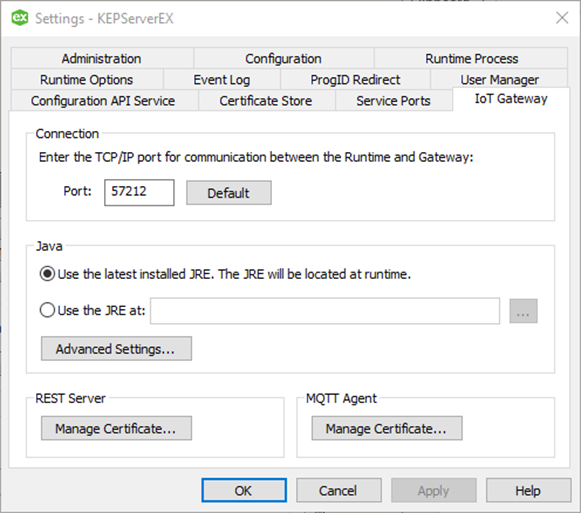Click the Port field showing 57212
Image resolution: width=581 pixels, height=513 pixels.
(x=139, y=192)
